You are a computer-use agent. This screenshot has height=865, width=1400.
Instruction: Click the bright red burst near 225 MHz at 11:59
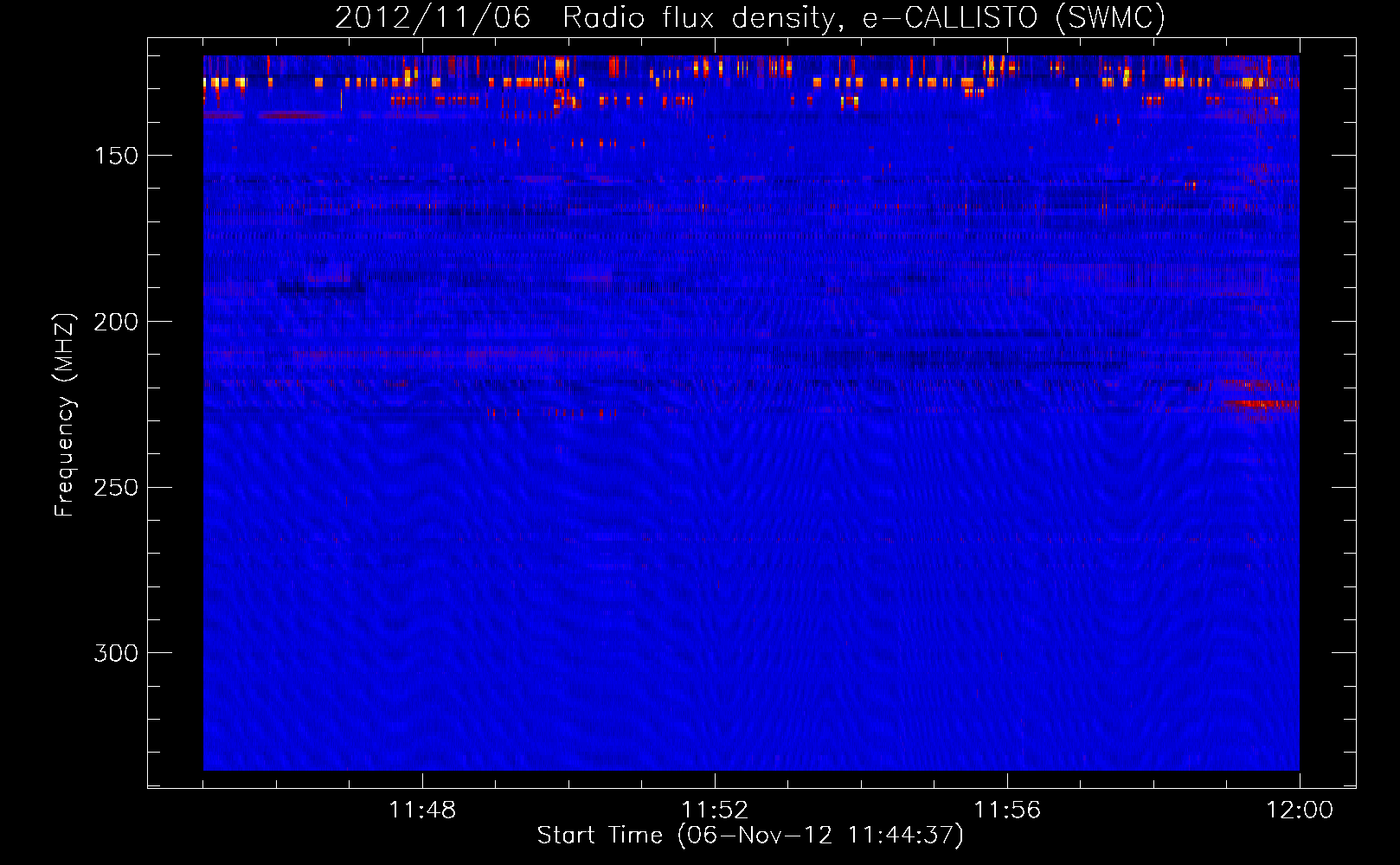[1262, 404]
